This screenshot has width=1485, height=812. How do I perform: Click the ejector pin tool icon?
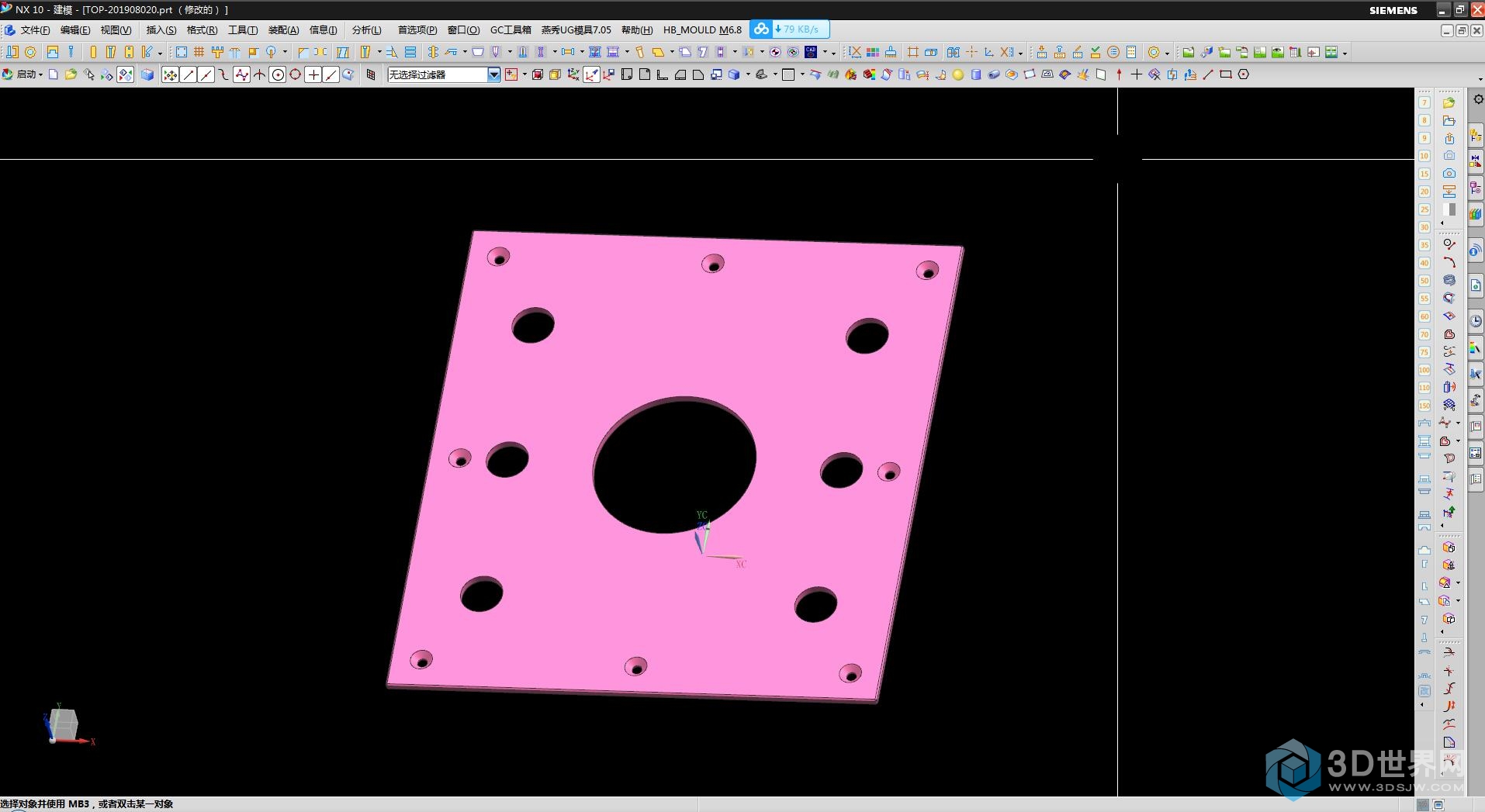click(71, 52)
